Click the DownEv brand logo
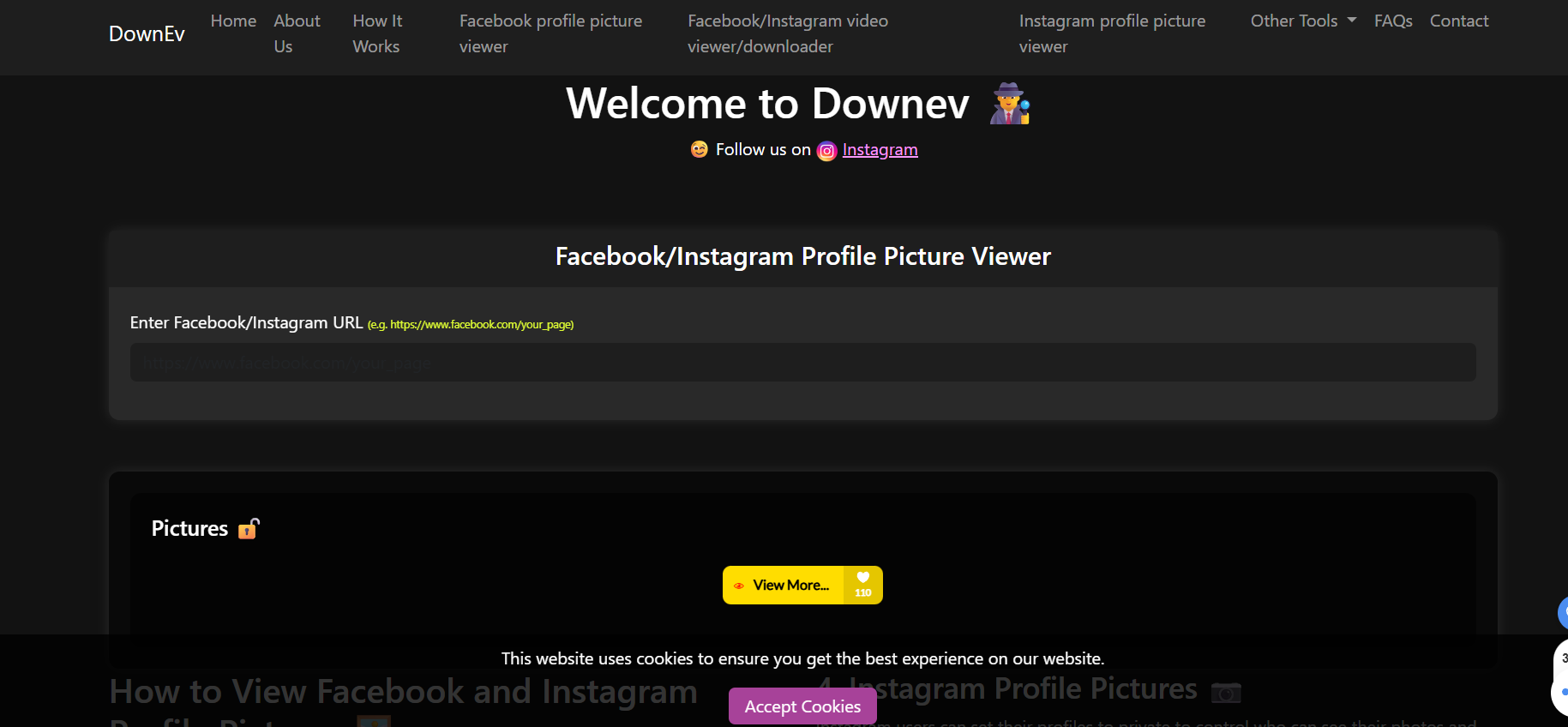 (147, 33)
